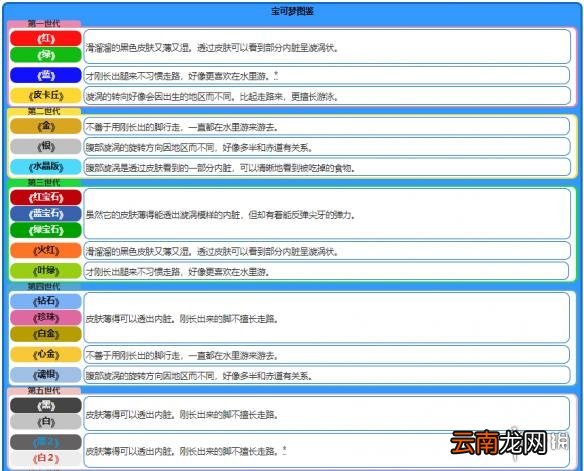This screenshot has width=584, height=471.
Task: Click the 第四世代 section heading
Action: point(44,286)
